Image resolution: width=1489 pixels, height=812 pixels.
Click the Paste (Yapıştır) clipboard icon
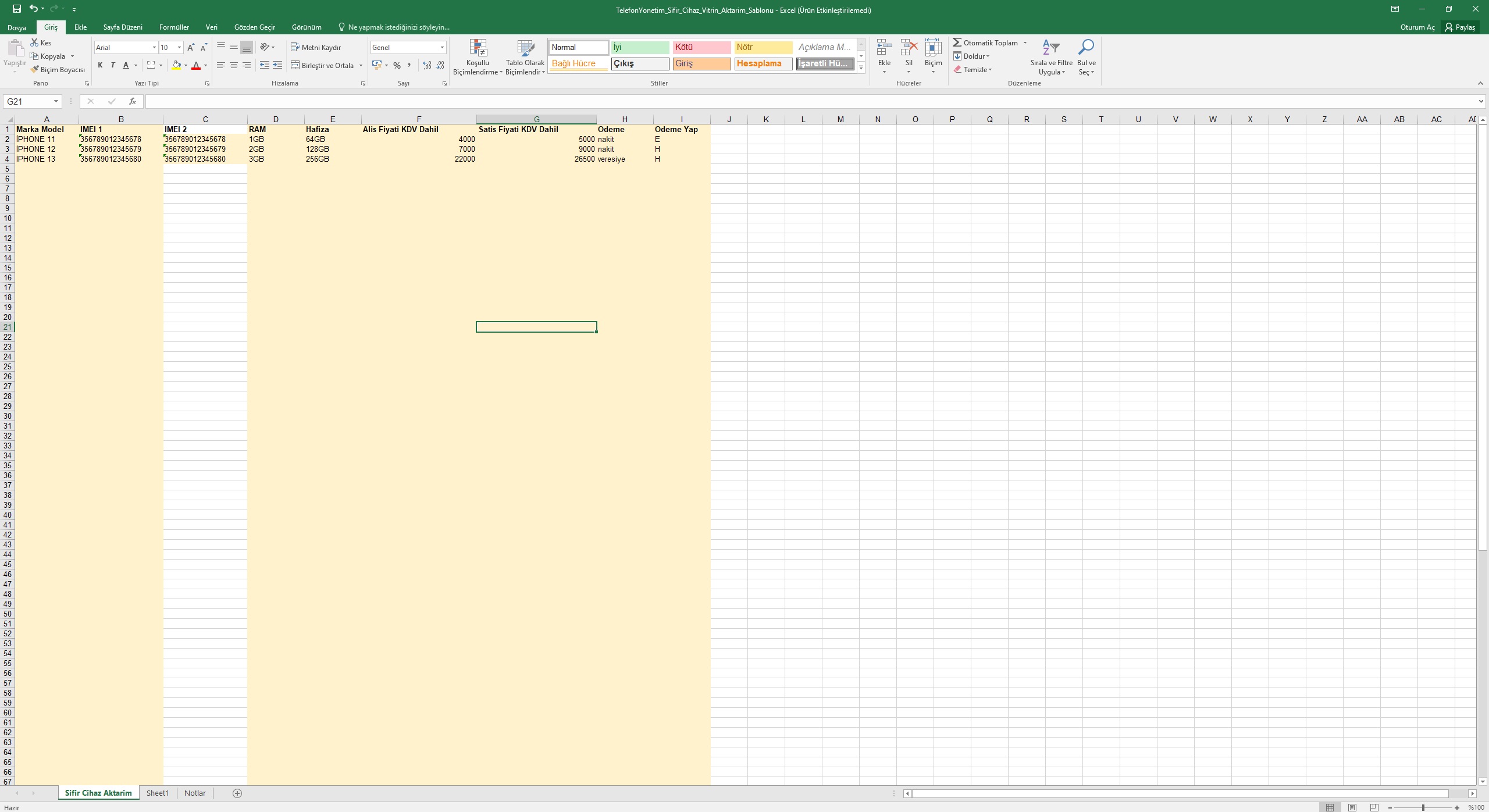[15, 49]
